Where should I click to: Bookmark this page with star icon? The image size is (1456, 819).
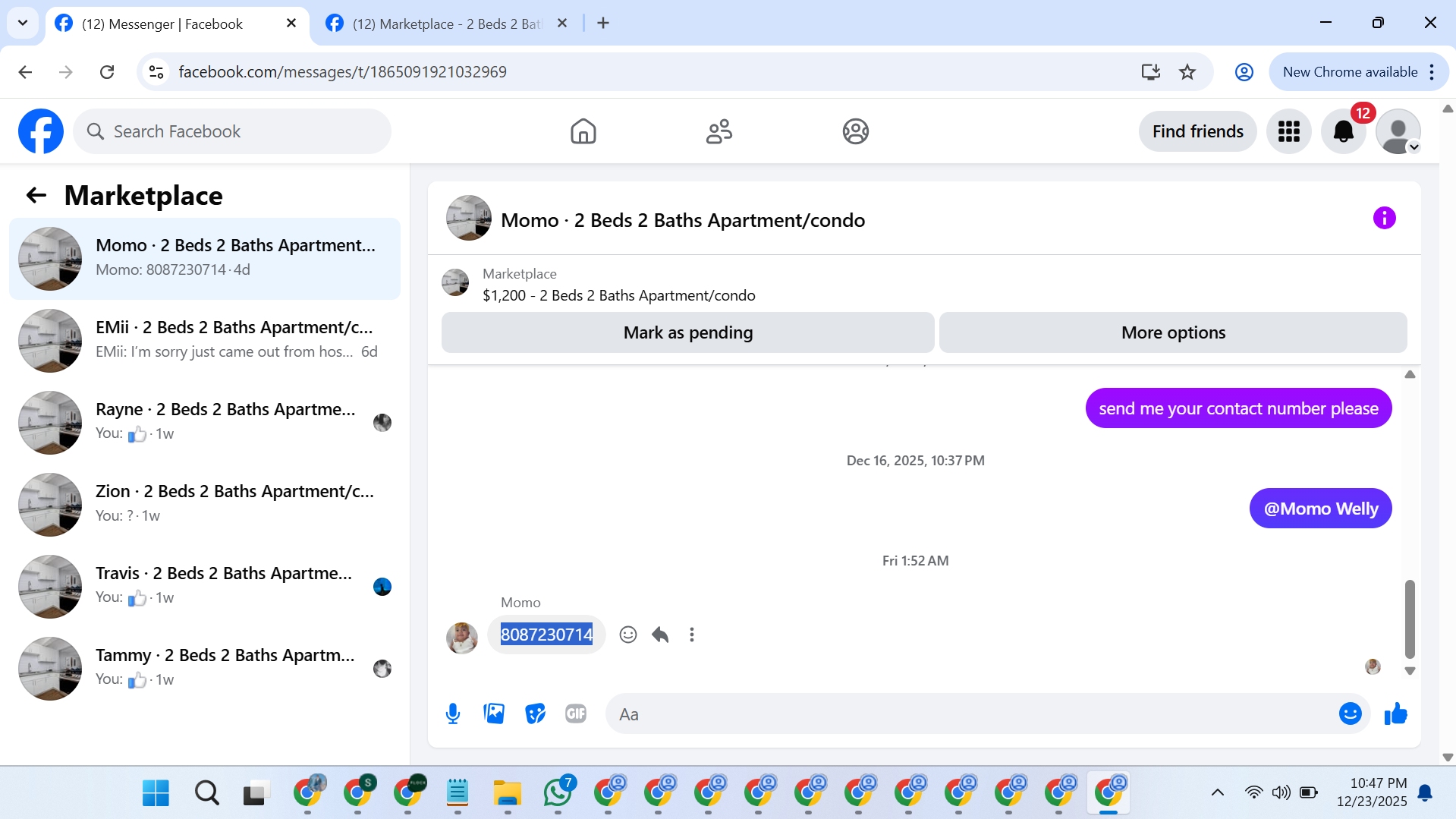[1187, 72]
